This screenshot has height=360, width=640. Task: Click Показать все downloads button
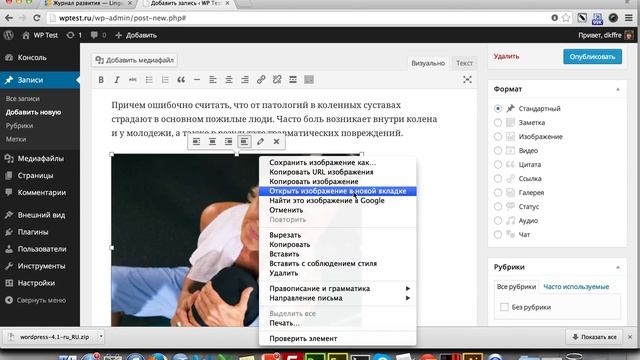point(594,337)
